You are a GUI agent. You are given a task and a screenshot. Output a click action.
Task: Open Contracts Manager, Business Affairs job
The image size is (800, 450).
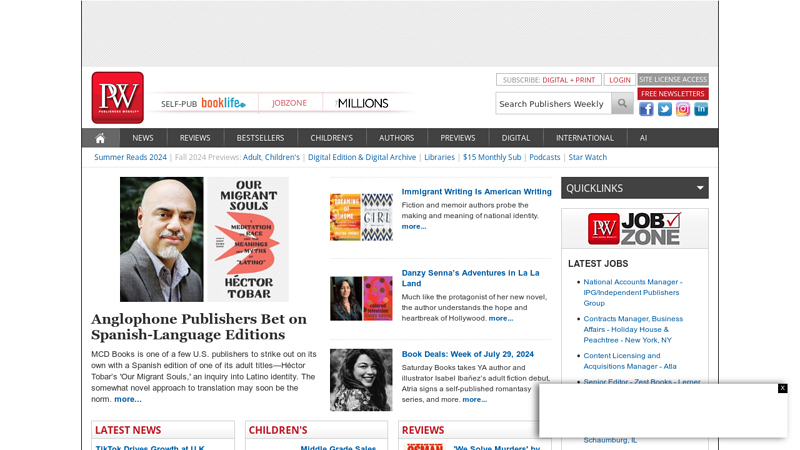[633, 330]
